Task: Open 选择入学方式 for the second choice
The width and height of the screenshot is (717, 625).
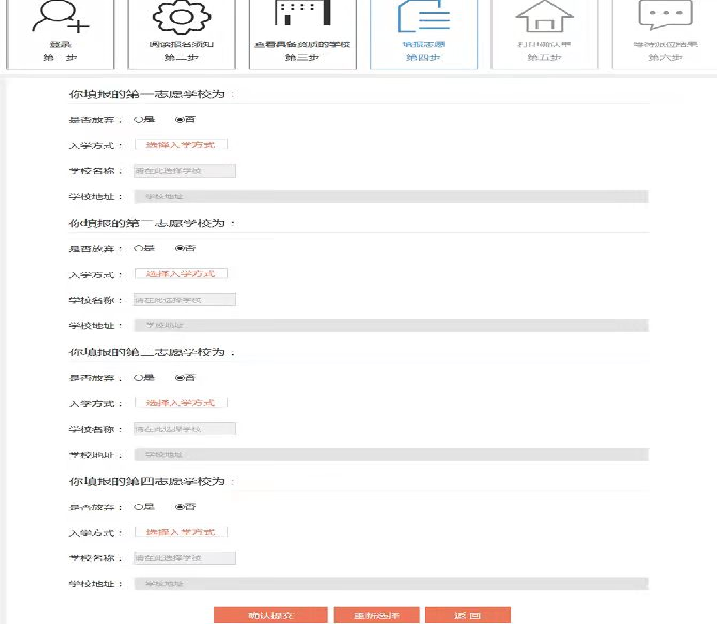Action: (x=181, y=274)
